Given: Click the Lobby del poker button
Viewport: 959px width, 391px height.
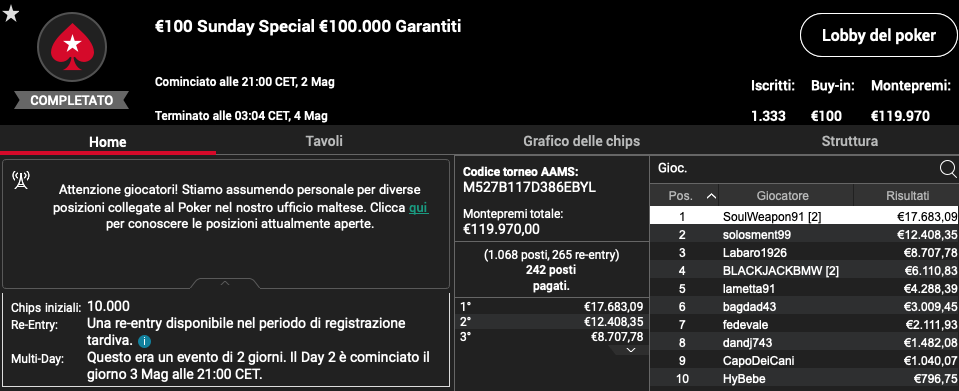Looking at the screenshot, I should [x=878, y=35].
